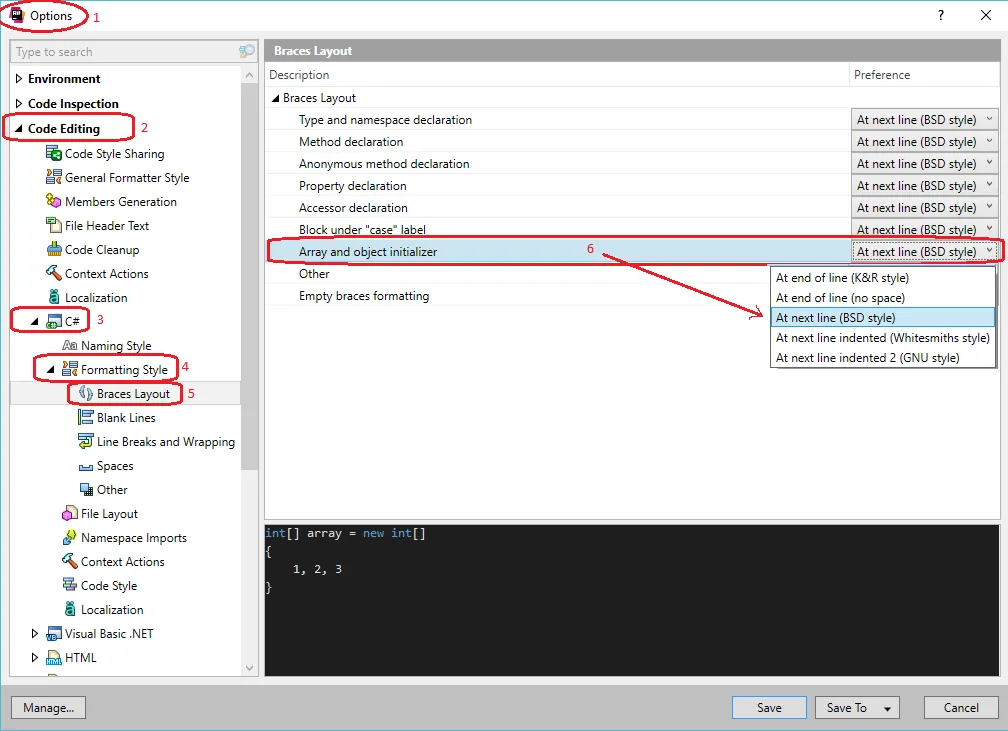Screen dimensions: 1008x731
Task: Click the Code Style icon under C#
Action: pyautogui.click(x=69, y=585)
